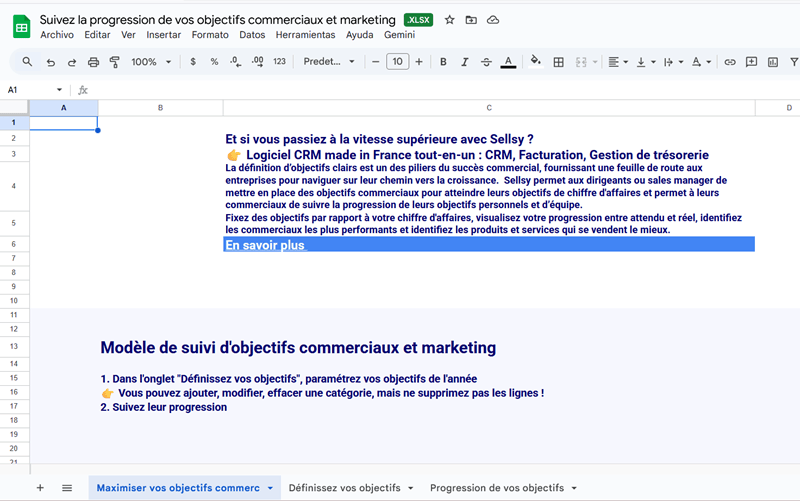Screen dimensions: 800x501
Task: Move document using the folder icon
Action: (x=471, y=20)
